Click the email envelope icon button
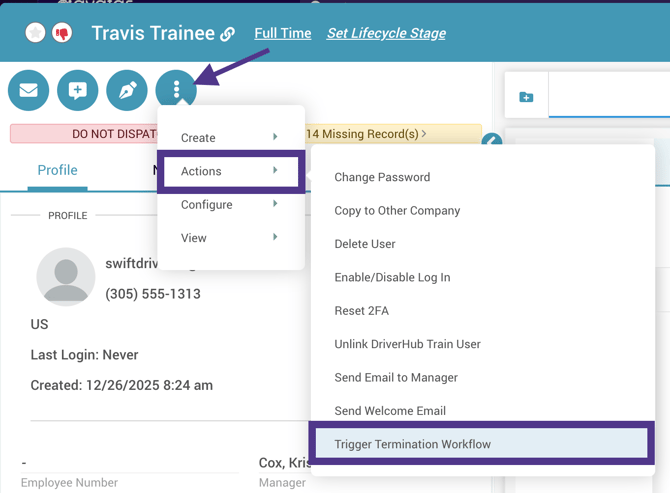This screenshot has height=493, width=670. pos(29,91)
